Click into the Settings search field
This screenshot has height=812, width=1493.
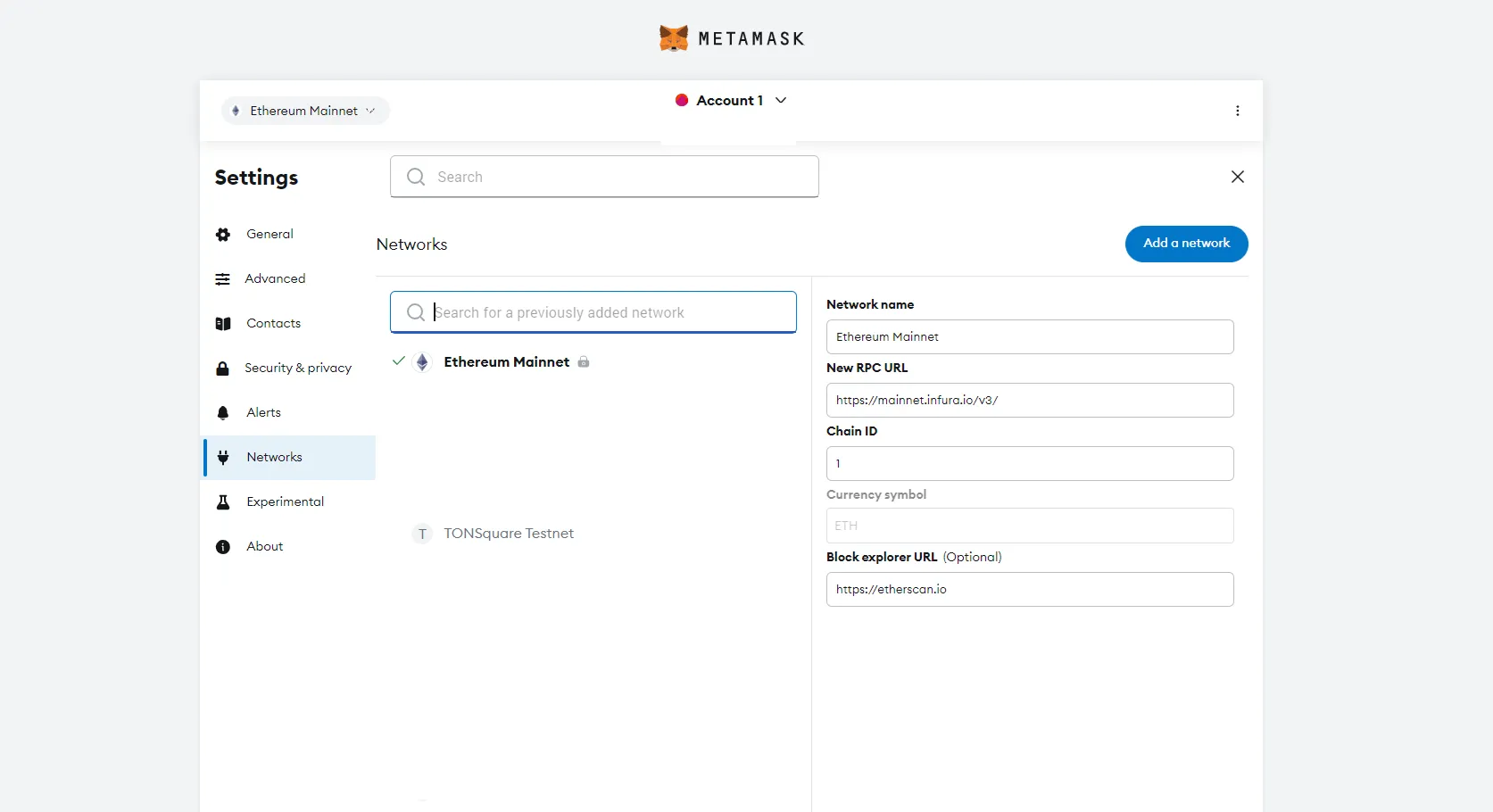(x=604, y=177)
